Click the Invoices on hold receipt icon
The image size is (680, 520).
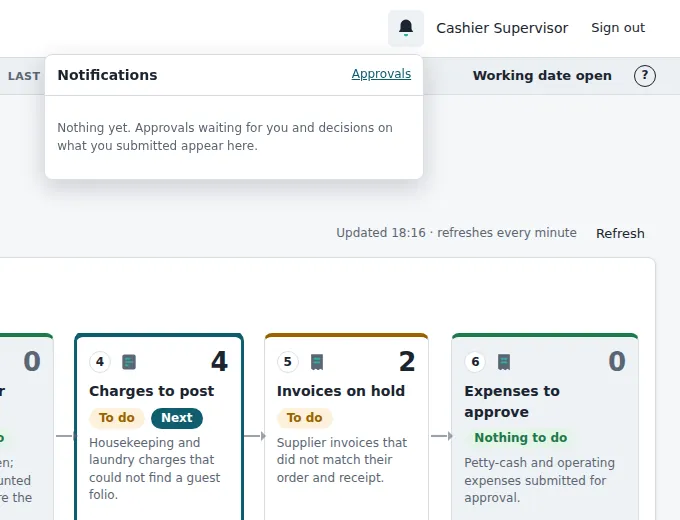[317, 362]
